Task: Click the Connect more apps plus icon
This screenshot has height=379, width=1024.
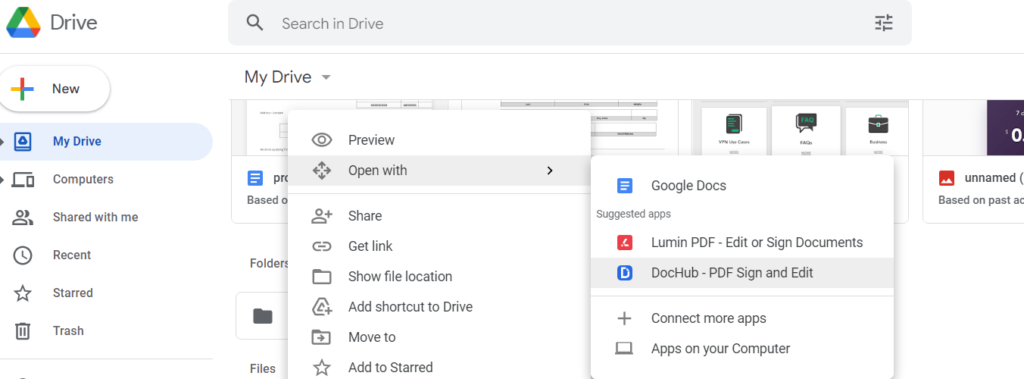Action: tap(624, 318)
